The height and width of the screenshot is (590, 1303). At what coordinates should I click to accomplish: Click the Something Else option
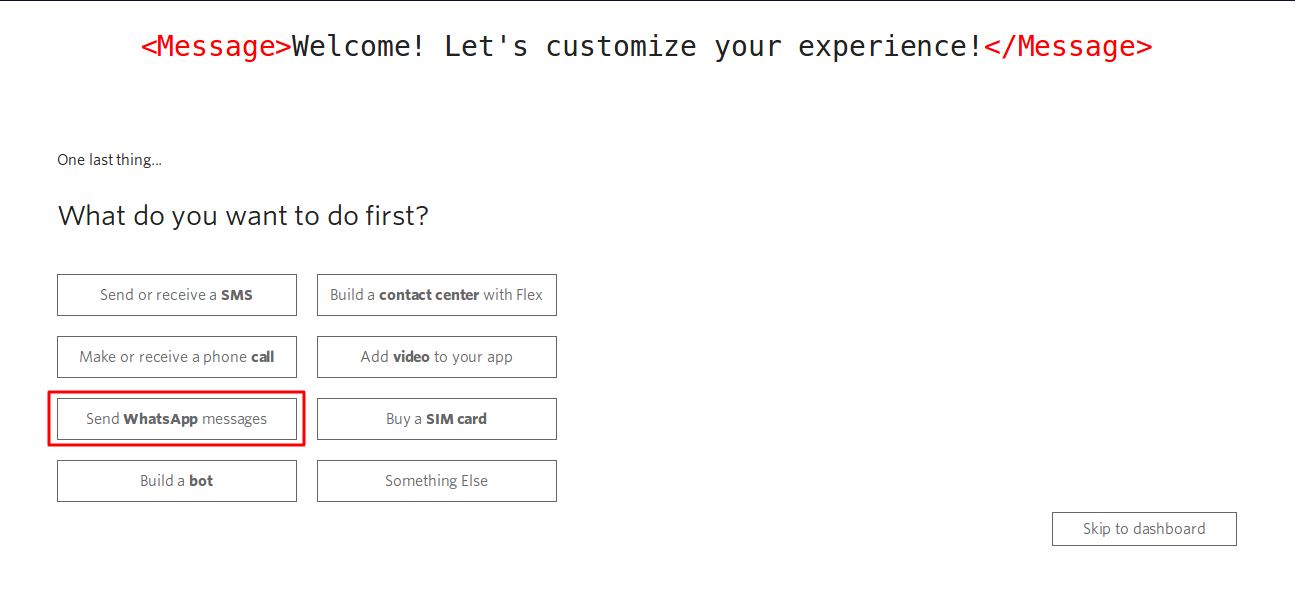436,481
